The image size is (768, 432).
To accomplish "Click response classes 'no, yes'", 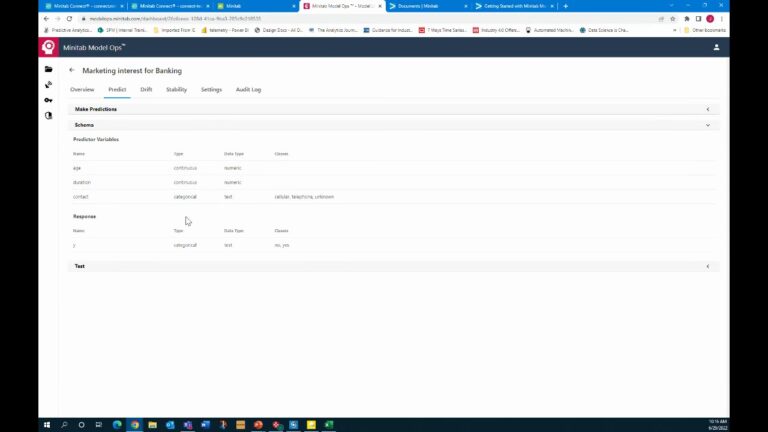I will [282, 245].
